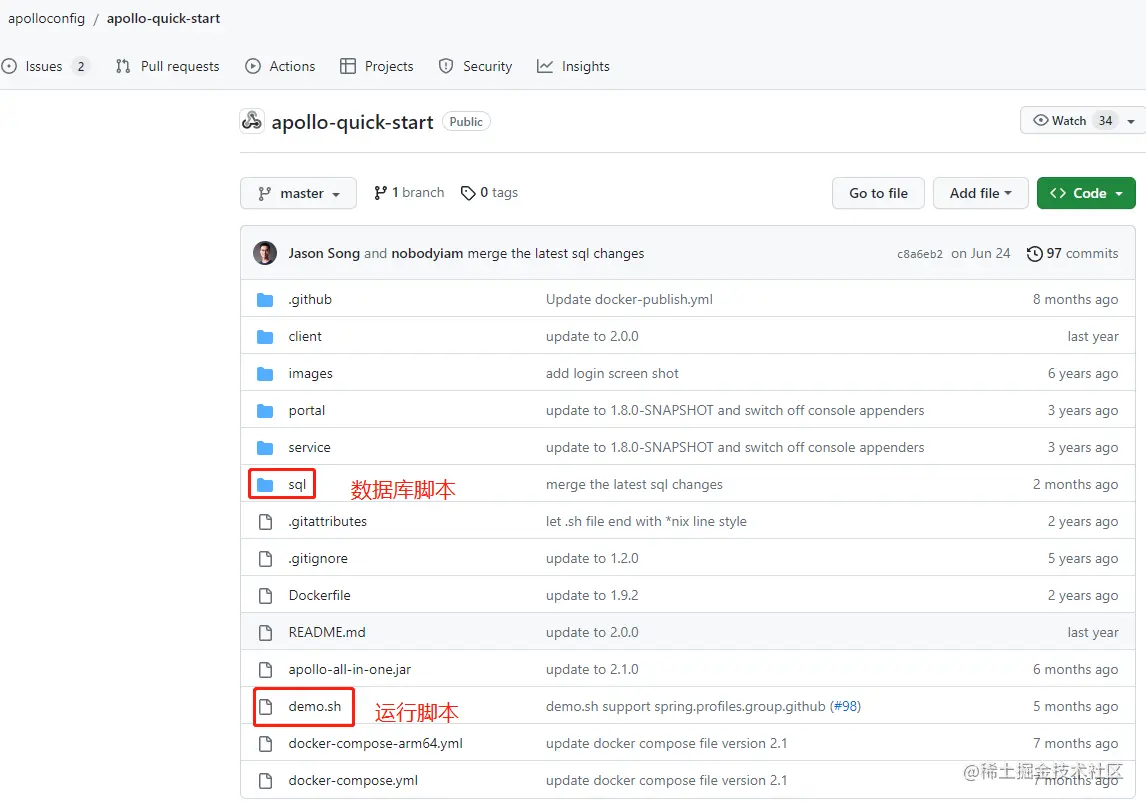Click the Go to file button
This screenshot has height=804, width=1146.
[878, 193]
